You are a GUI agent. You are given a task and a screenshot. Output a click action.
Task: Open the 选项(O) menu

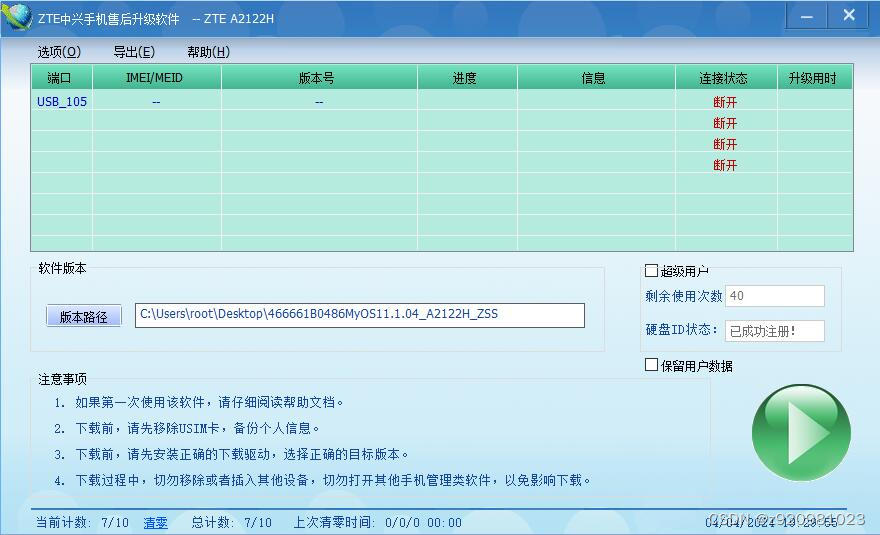point(59,52)
